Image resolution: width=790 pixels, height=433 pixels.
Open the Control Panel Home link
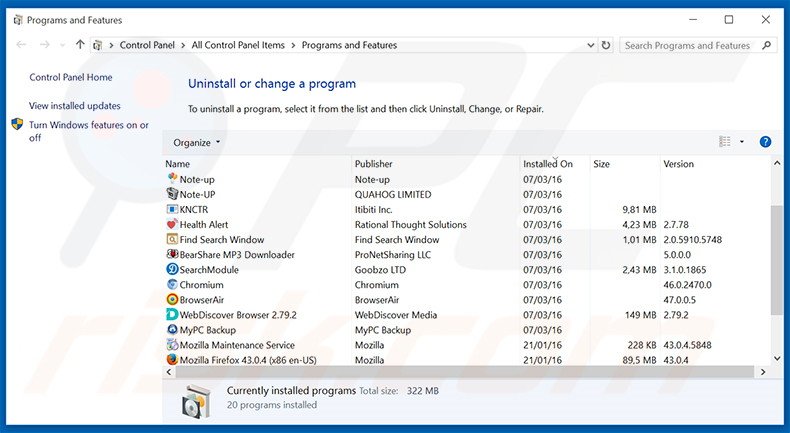pos(71,77)
